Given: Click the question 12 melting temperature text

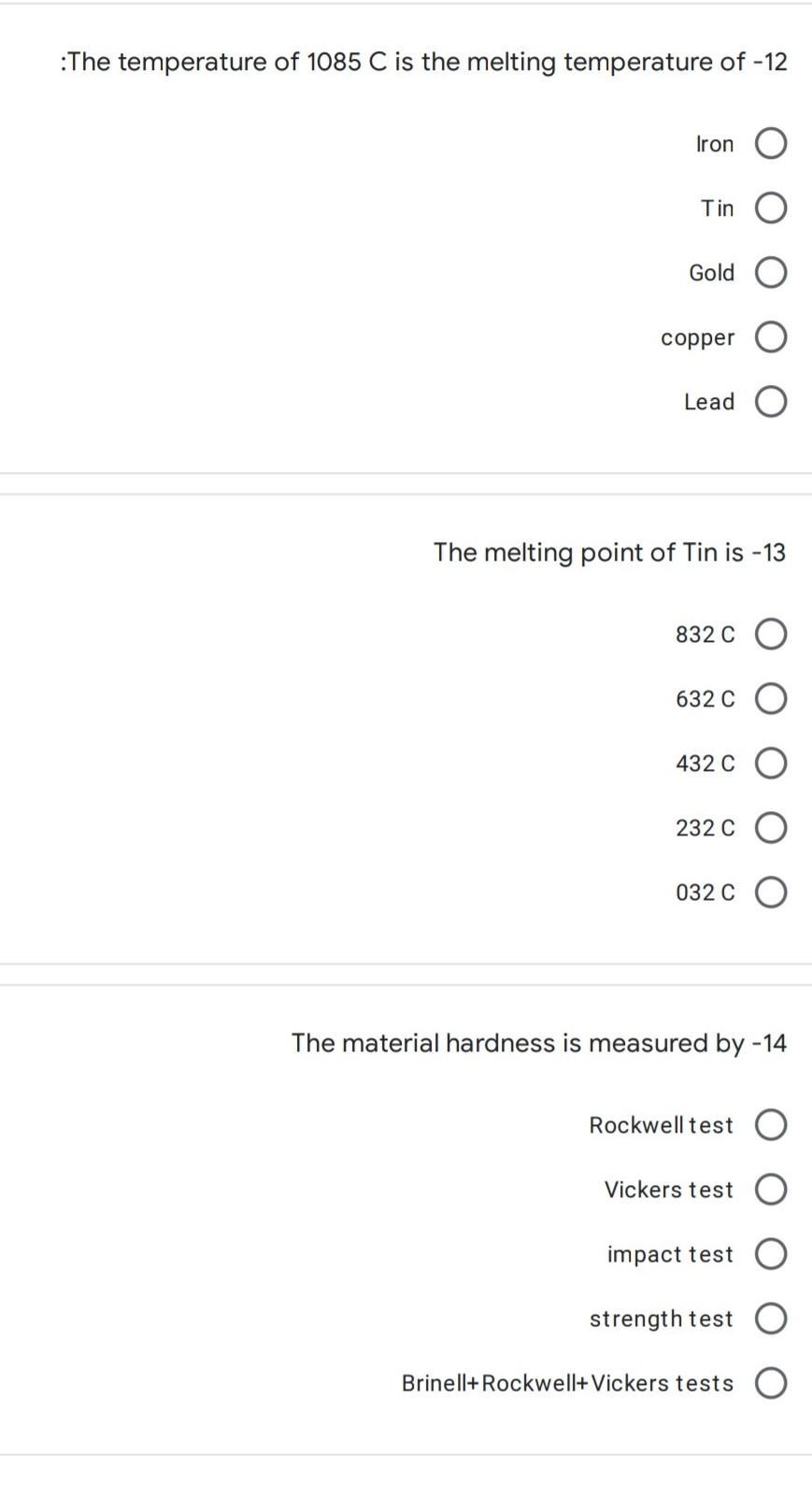Looking at the screenshot, I should coord(423,62).
